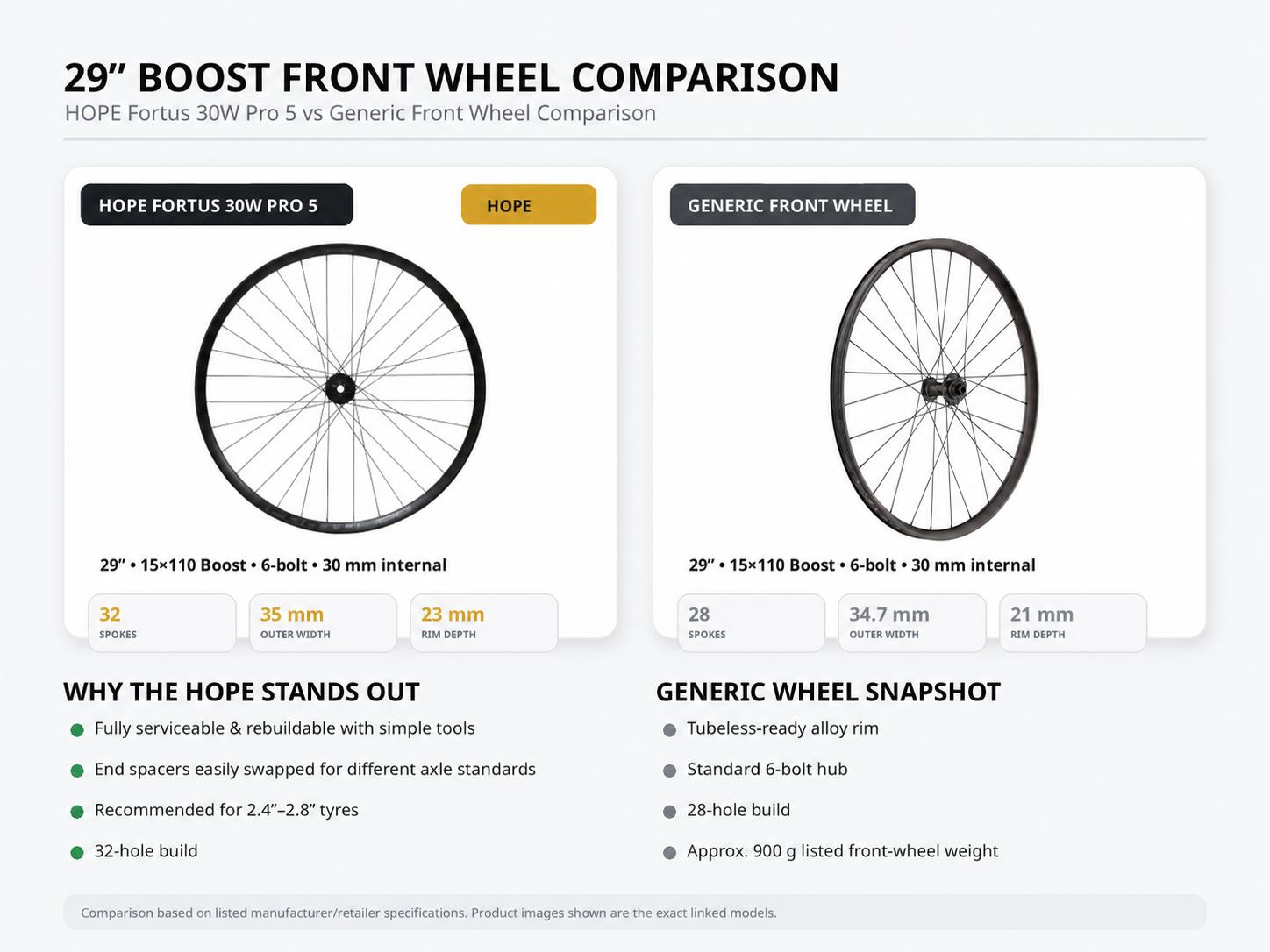Screen dimensions: 1270x952
Task: Select the 28 spokes stat card
Action: (x=751, y=622)
